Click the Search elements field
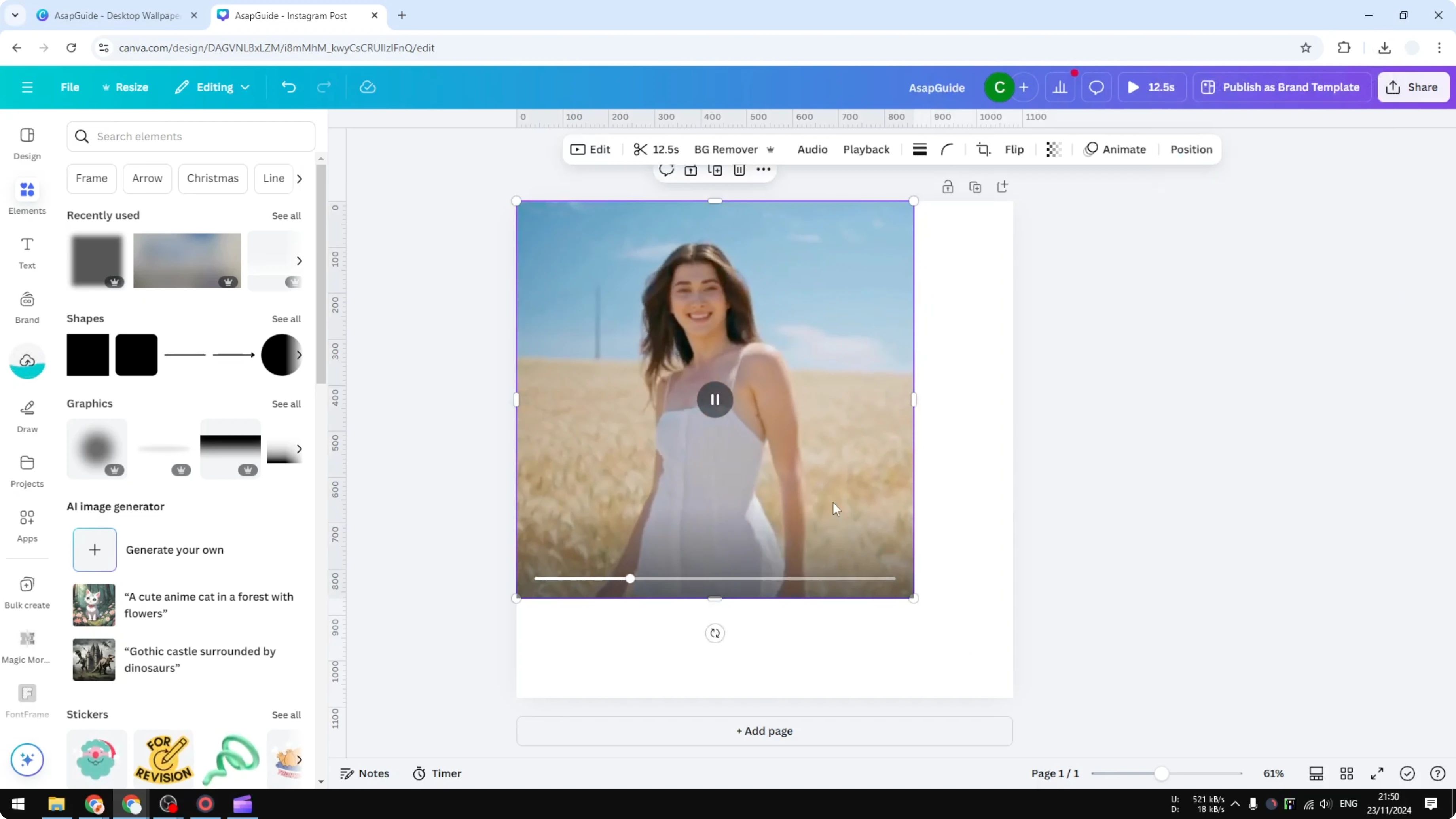This screenshot has width=1456, height=819. 190,136
